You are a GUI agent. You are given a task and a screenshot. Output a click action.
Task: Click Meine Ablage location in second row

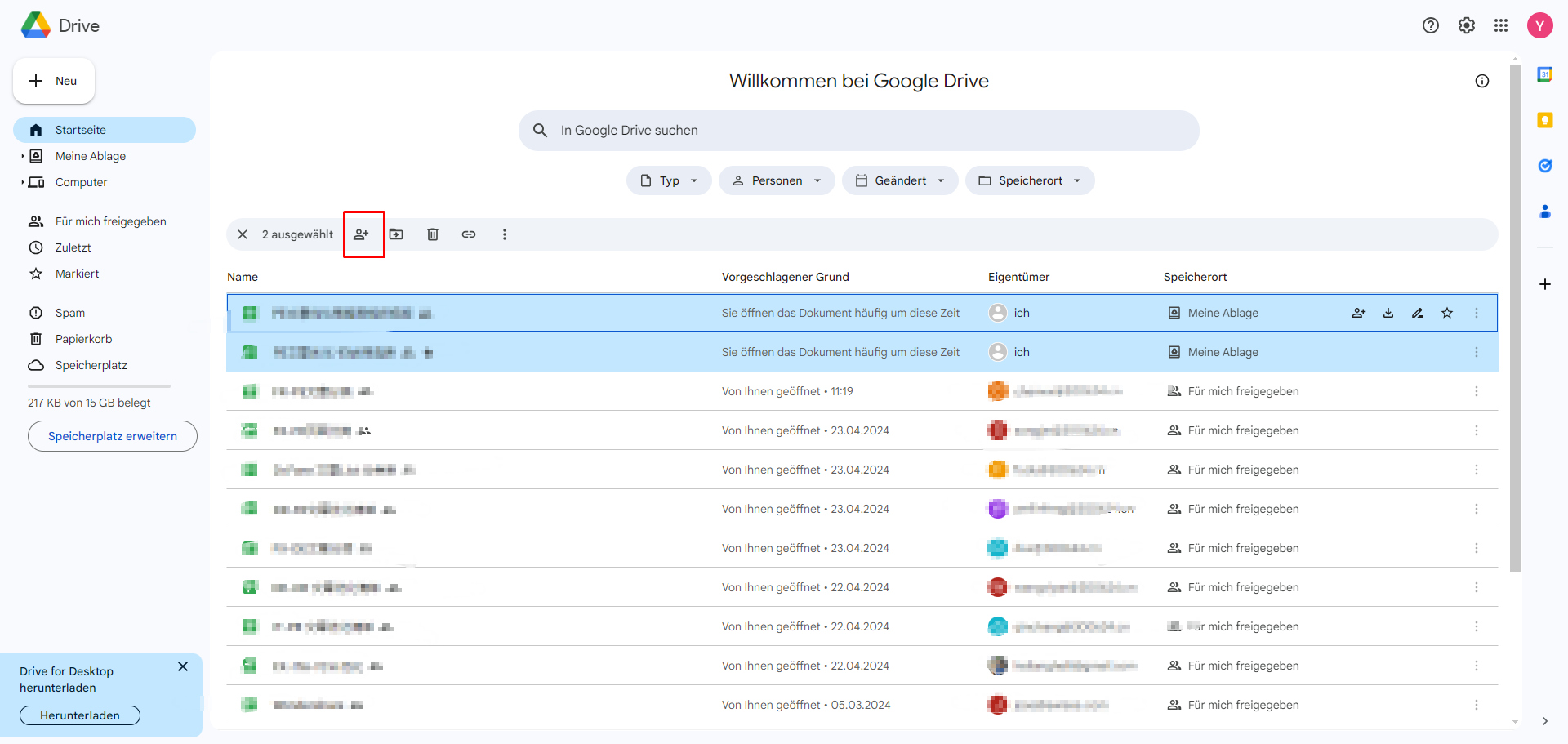coord(1213,352)
